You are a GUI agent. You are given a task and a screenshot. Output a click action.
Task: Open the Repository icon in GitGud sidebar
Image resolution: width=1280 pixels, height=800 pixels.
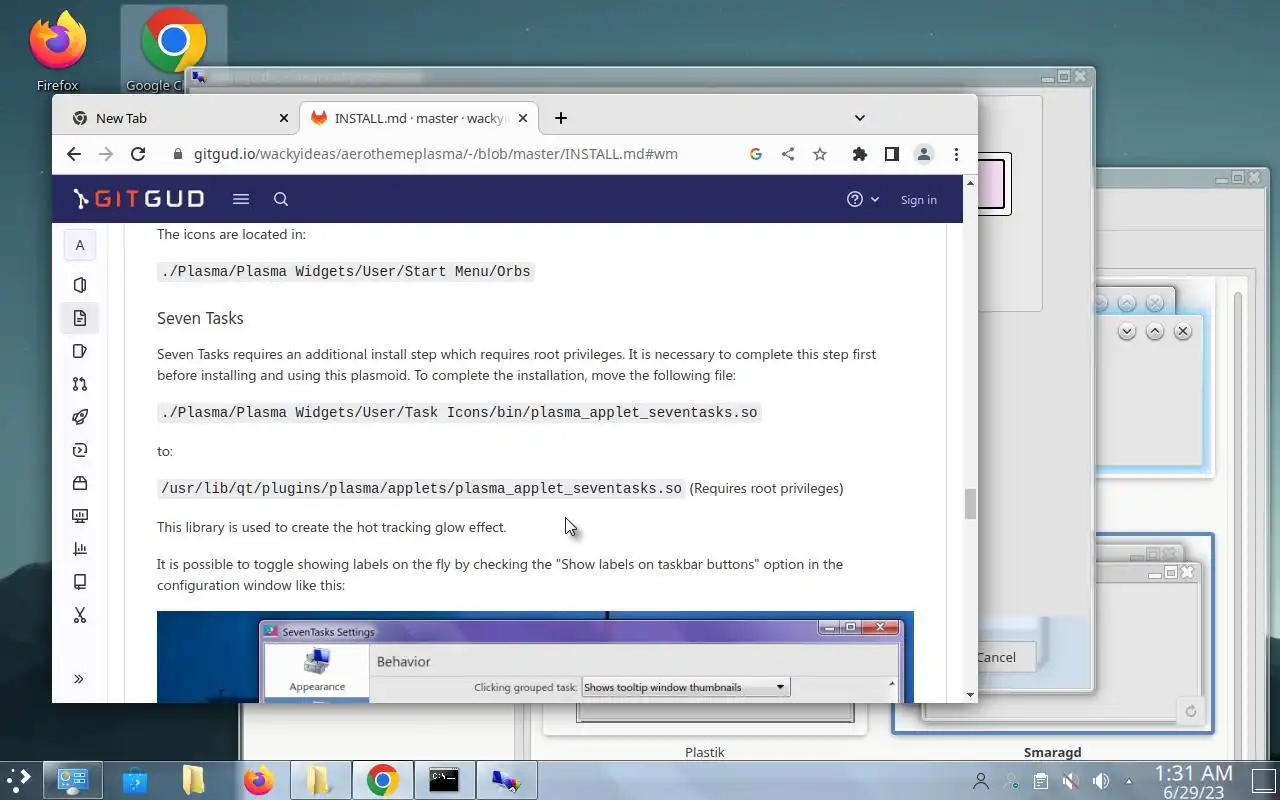[x=80, y=318]
